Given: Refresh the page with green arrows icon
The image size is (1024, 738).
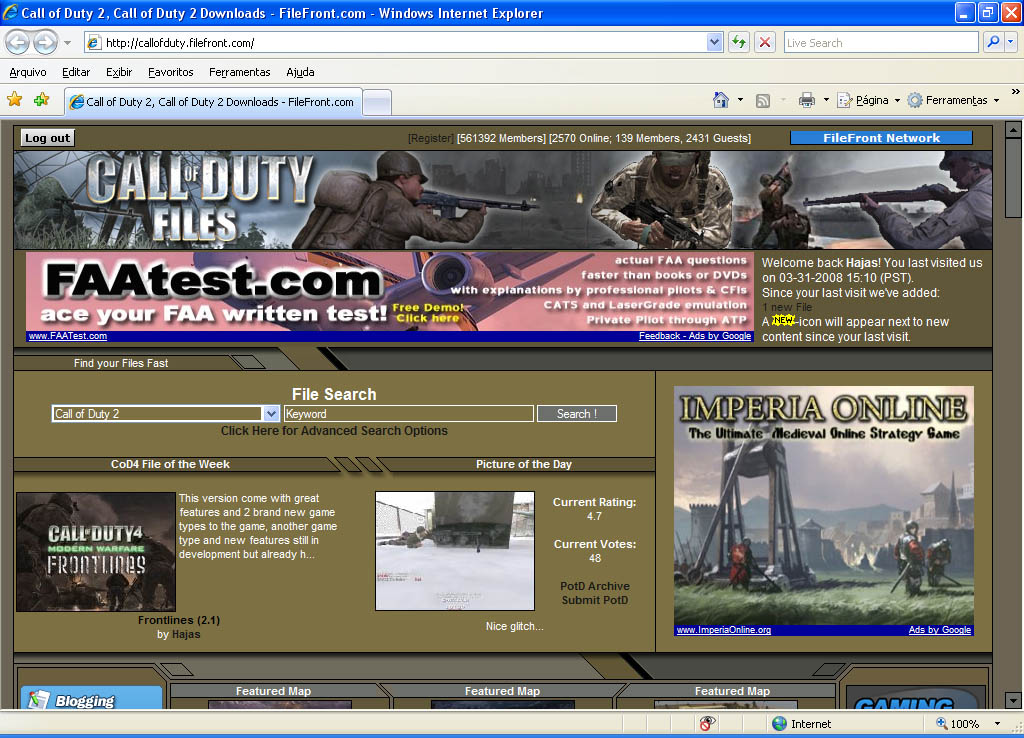Looking at the screenshot, I should tap(739, 43).
